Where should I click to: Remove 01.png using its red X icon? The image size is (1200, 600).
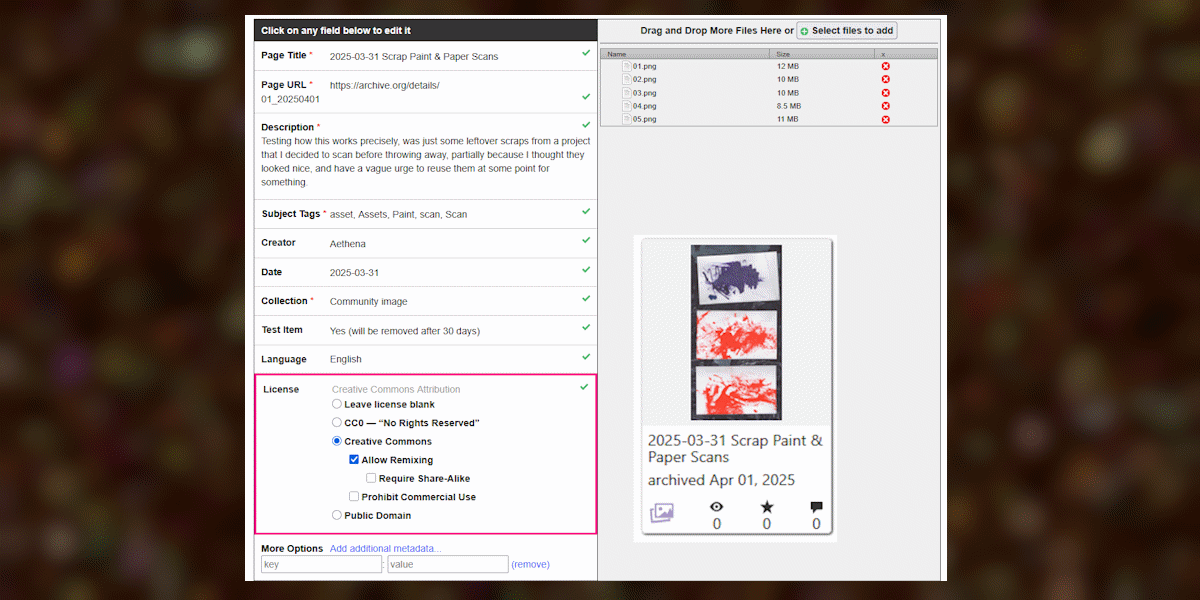pyautogui.click(x=884, y=65)
